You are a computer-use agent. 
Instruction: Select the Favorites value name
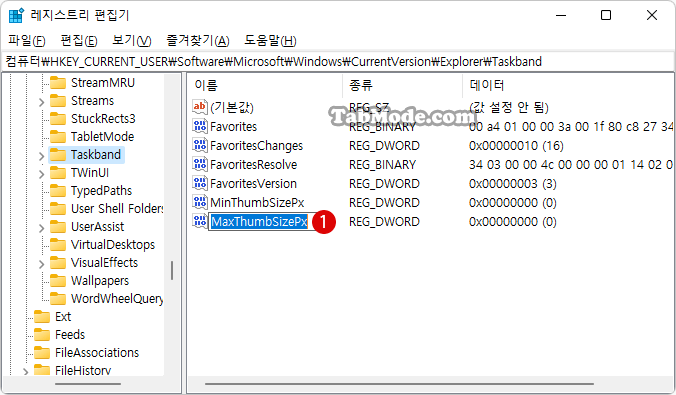click(x=234, y=127)
